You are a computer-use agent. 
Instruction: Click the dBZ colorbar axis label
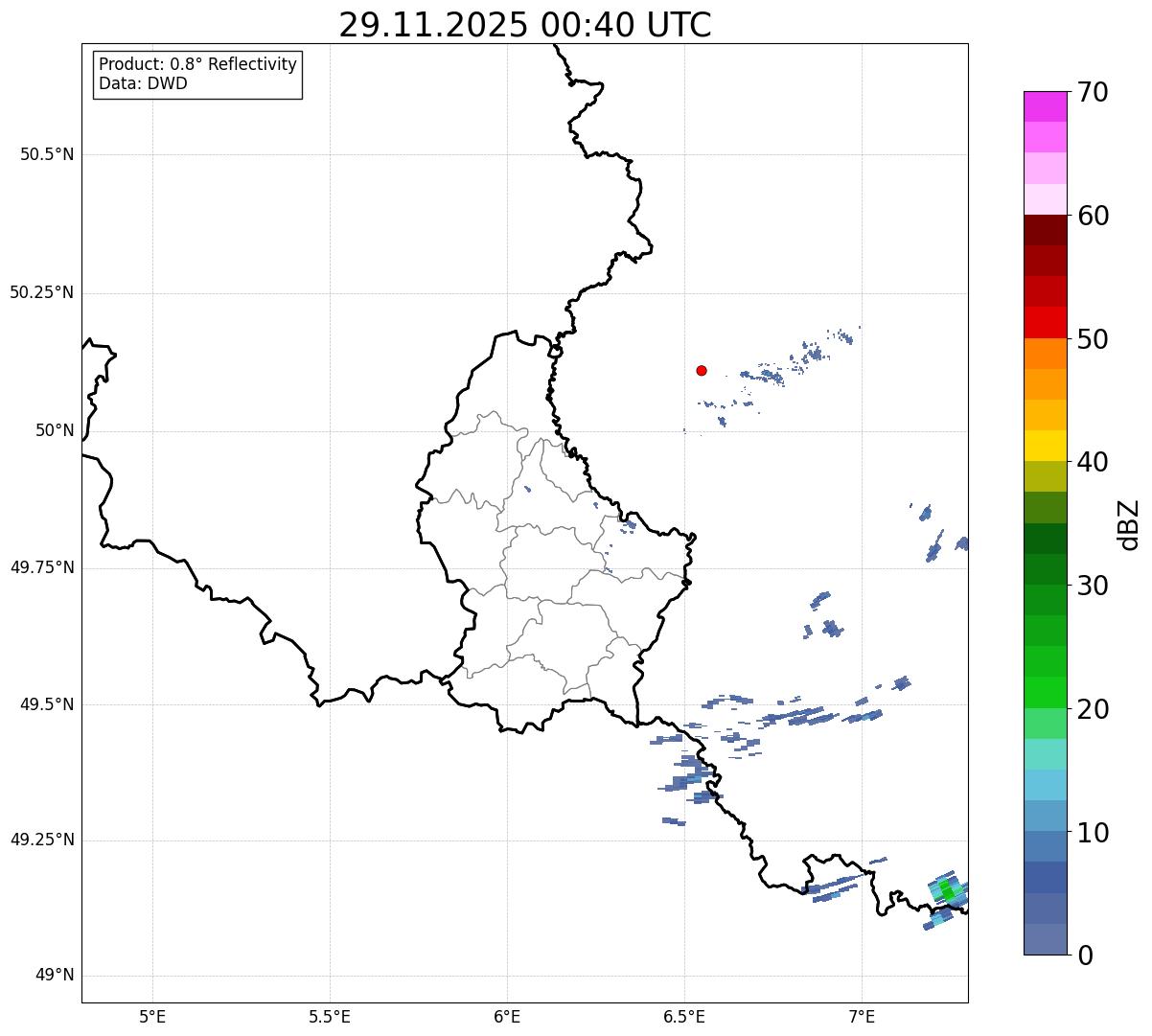[1129, 524]
